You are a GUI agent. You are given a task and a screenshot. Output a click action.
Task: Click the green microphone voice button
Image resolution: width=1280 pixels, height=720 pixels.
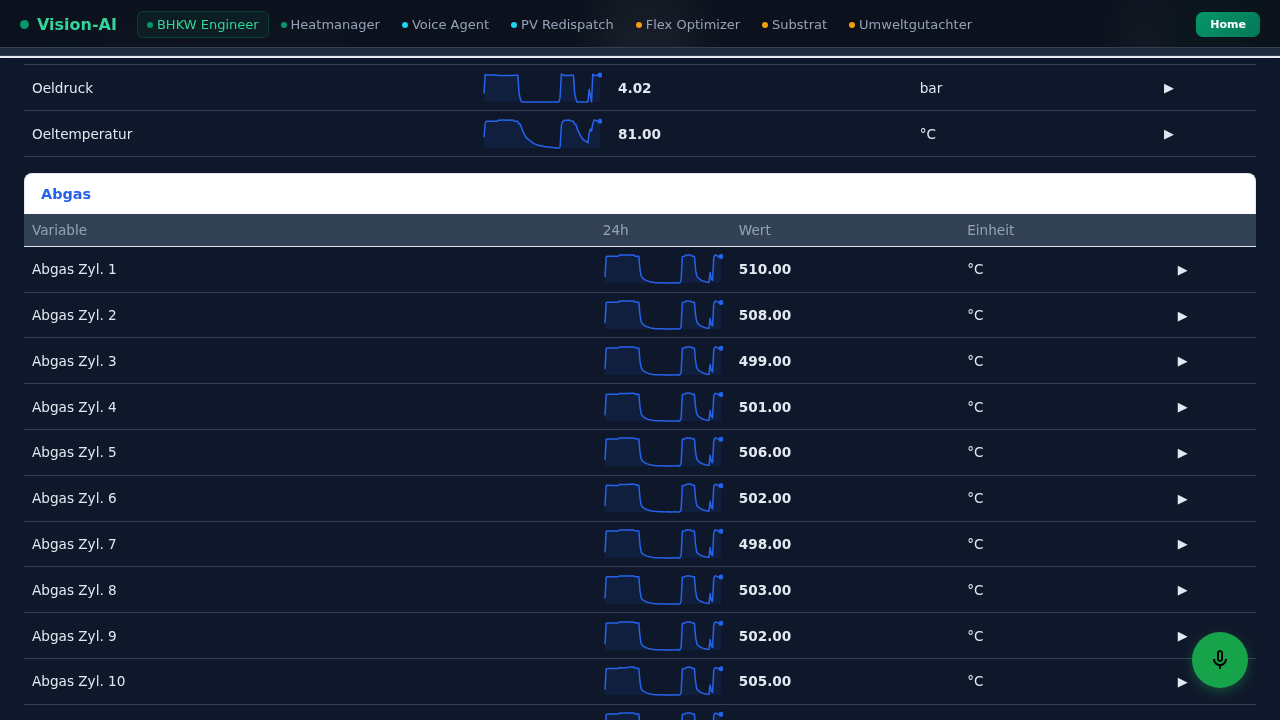pyautogui.click(x=1219, y=660)
